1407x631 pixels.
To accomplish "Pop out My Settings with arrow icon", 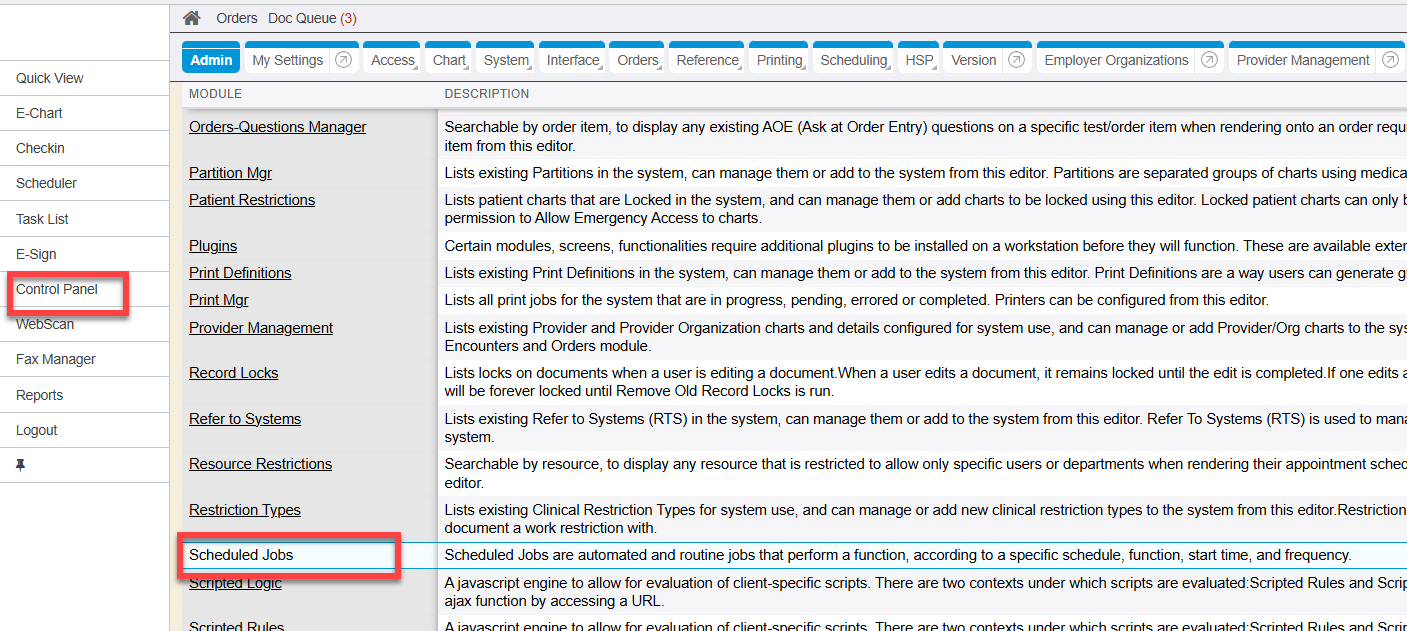I will tap(343, 60).
